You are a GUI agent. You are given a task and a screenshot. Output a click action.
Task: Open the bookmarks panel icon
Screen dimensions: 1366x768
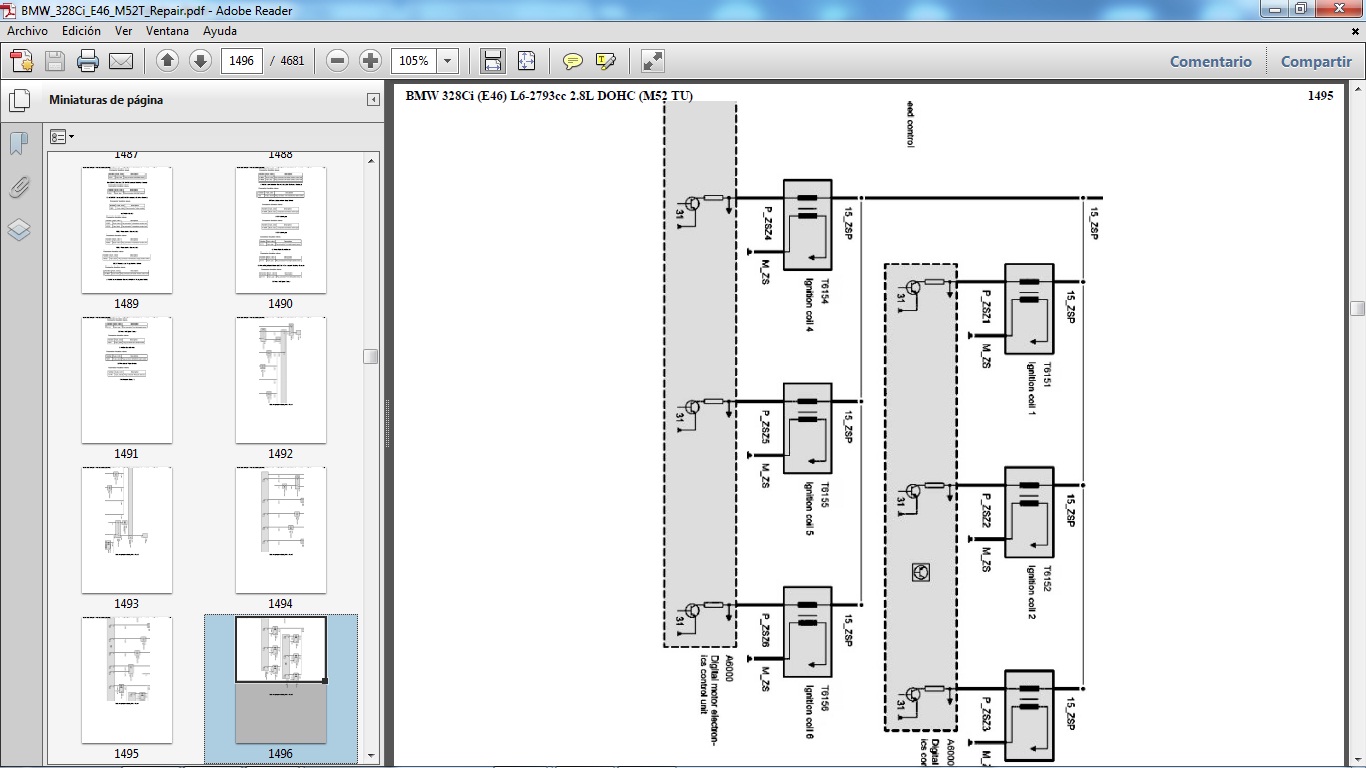(18, 144)
